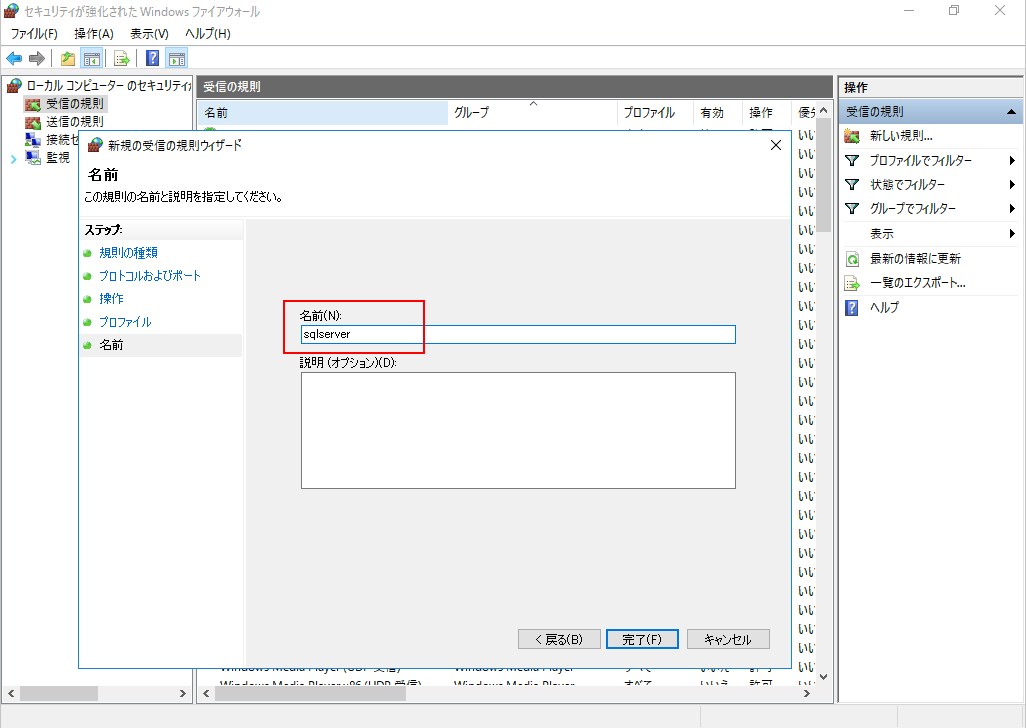Screen dimensions: 1026x728
Task: Click the キャンセル button
Action: 727,639
